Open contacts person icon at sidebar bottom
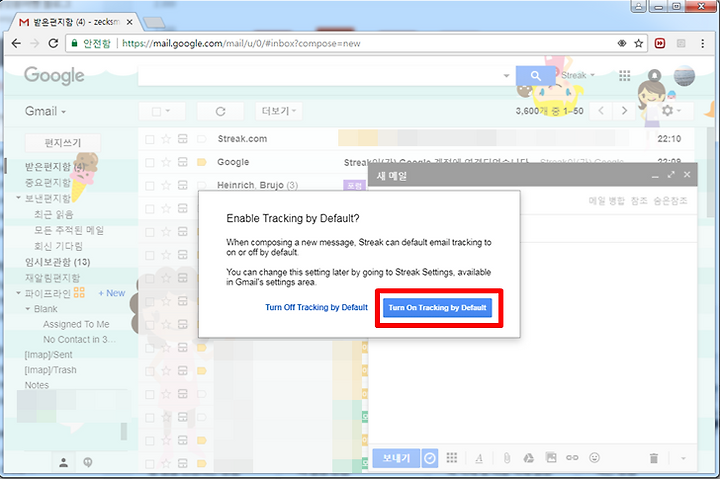This screenshot has width=720, height=479. pyautogui.click(x=64, y=462)
